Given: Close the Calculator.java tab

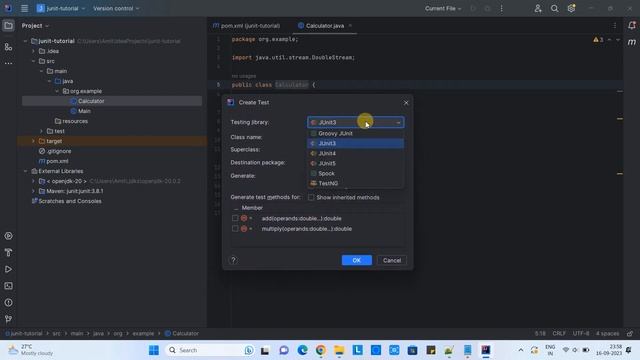Looking at the screenshot, I should pyautogui.click(x=350, y=26).
